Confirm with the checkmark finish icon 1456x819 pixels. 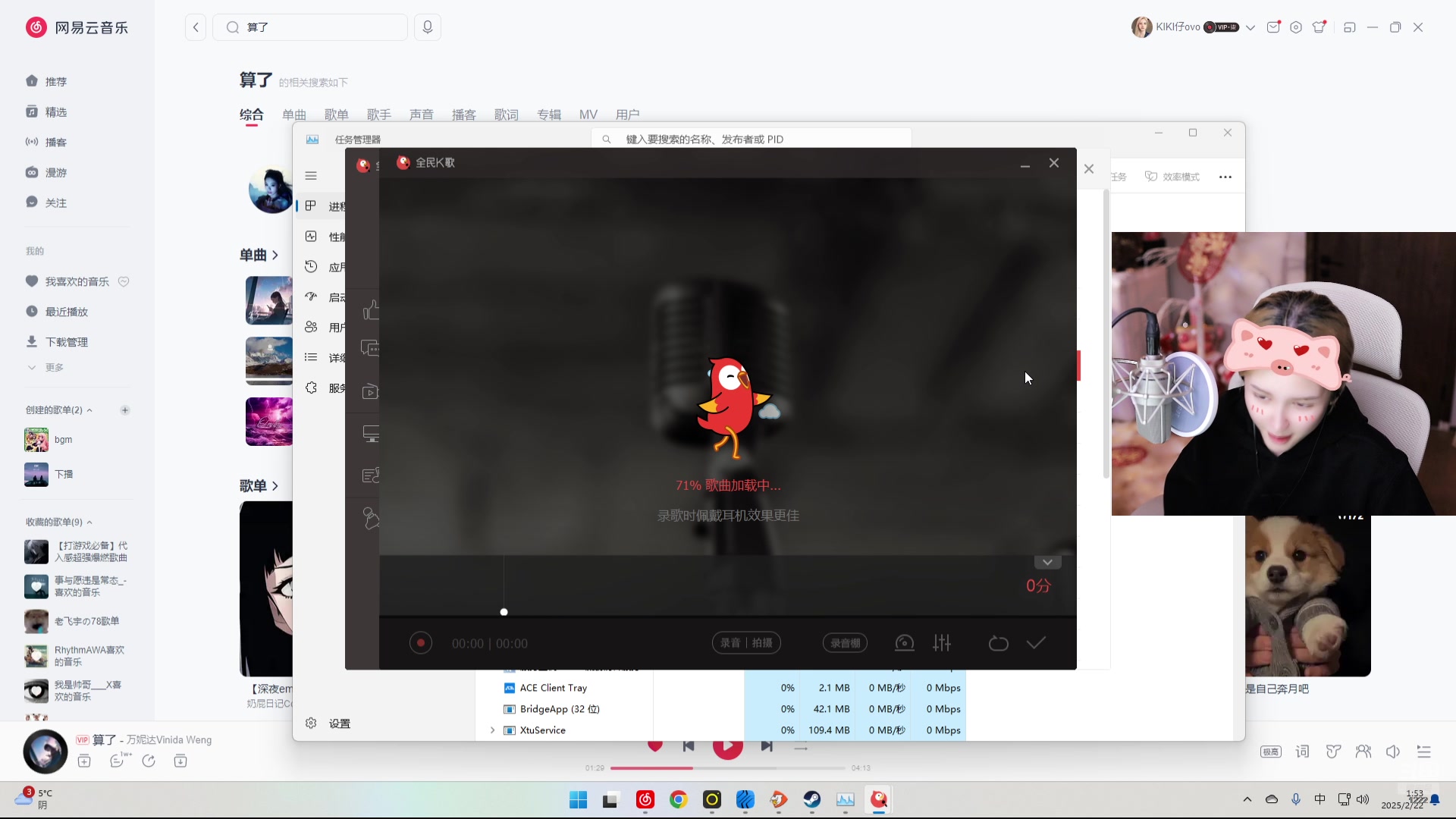pos(1036,643)
